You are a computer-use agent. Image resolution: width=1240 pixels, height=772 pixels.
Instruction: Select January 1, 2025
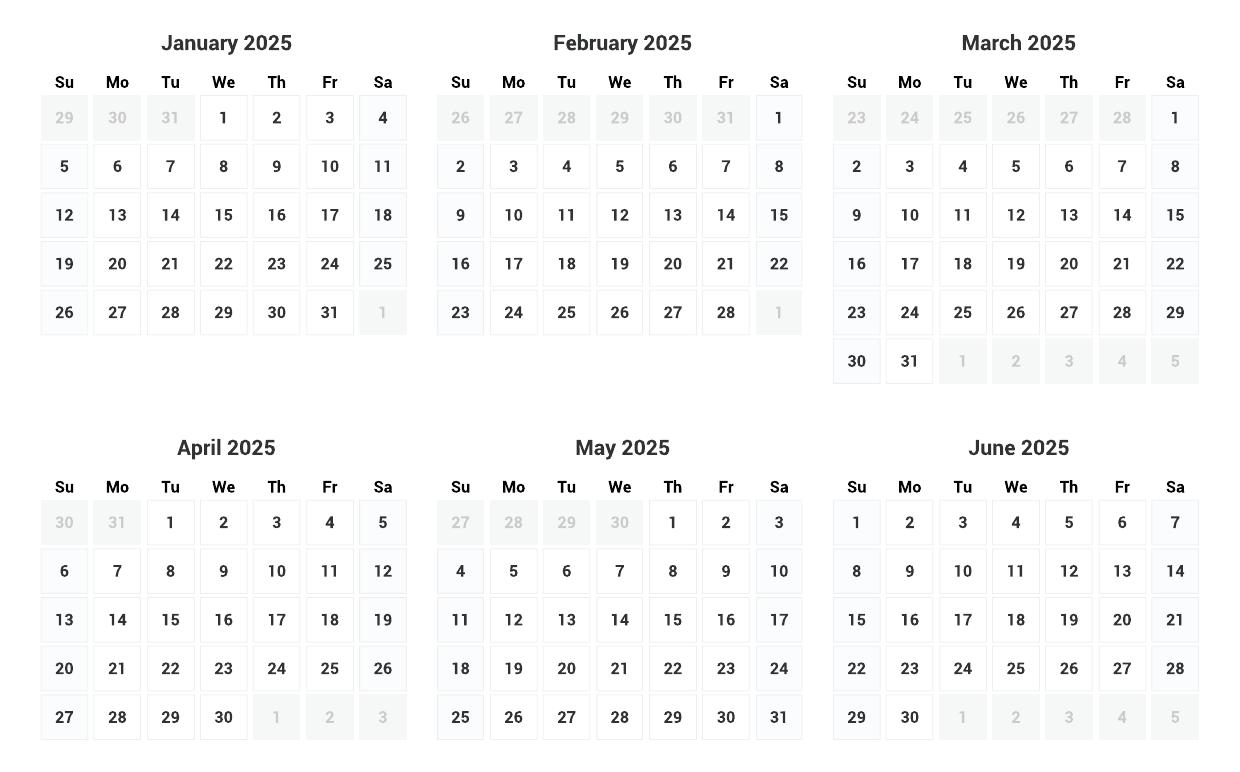click(x=223, y=118)
